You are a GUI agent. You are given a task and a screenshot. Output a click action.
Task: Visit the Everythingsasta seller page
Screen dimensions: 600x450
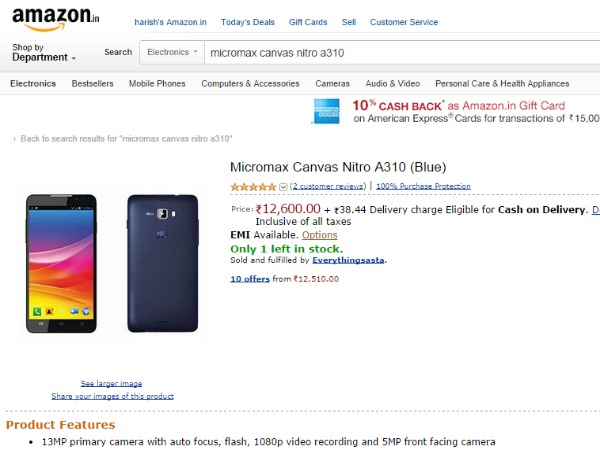tap(349, 260)
